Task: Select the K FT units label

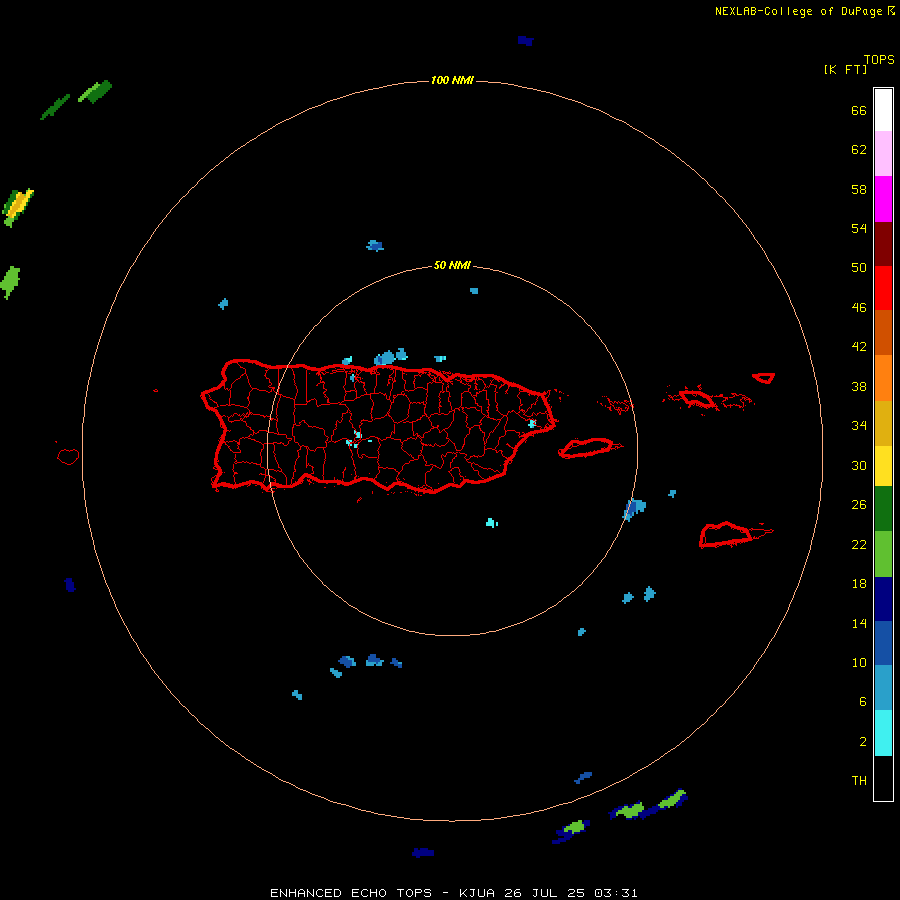Action: (x=845, y=69)
